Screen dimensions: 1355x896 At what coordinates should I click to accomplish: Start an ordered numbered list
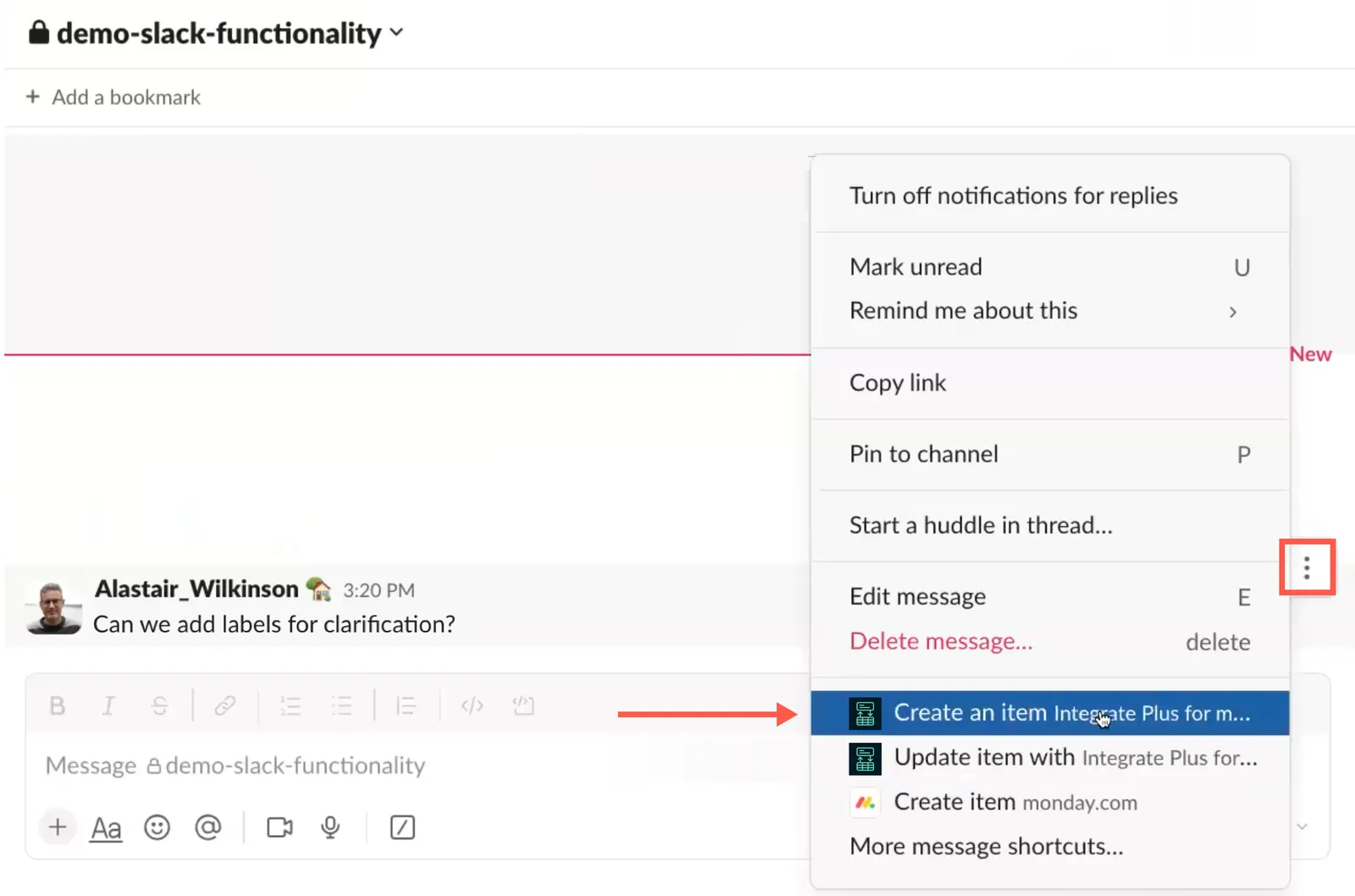pos(290,705)
